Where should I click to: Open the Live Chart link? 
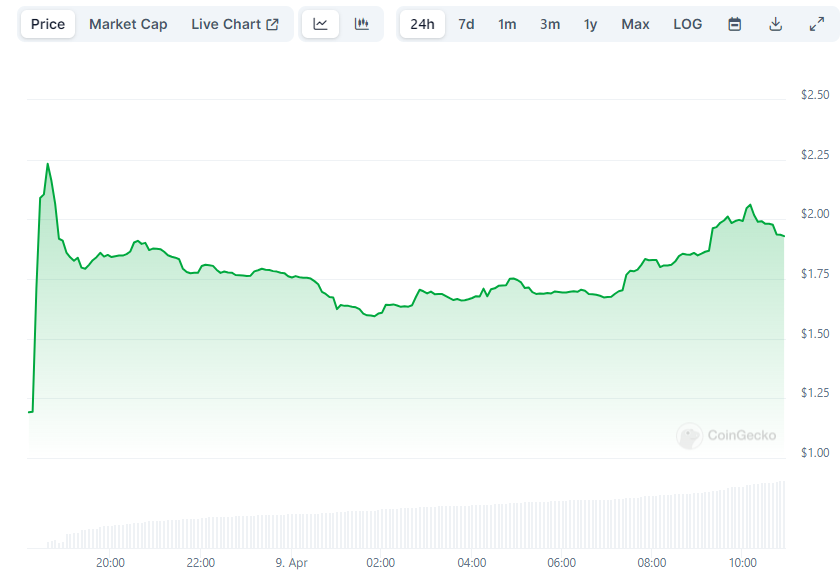235,24
